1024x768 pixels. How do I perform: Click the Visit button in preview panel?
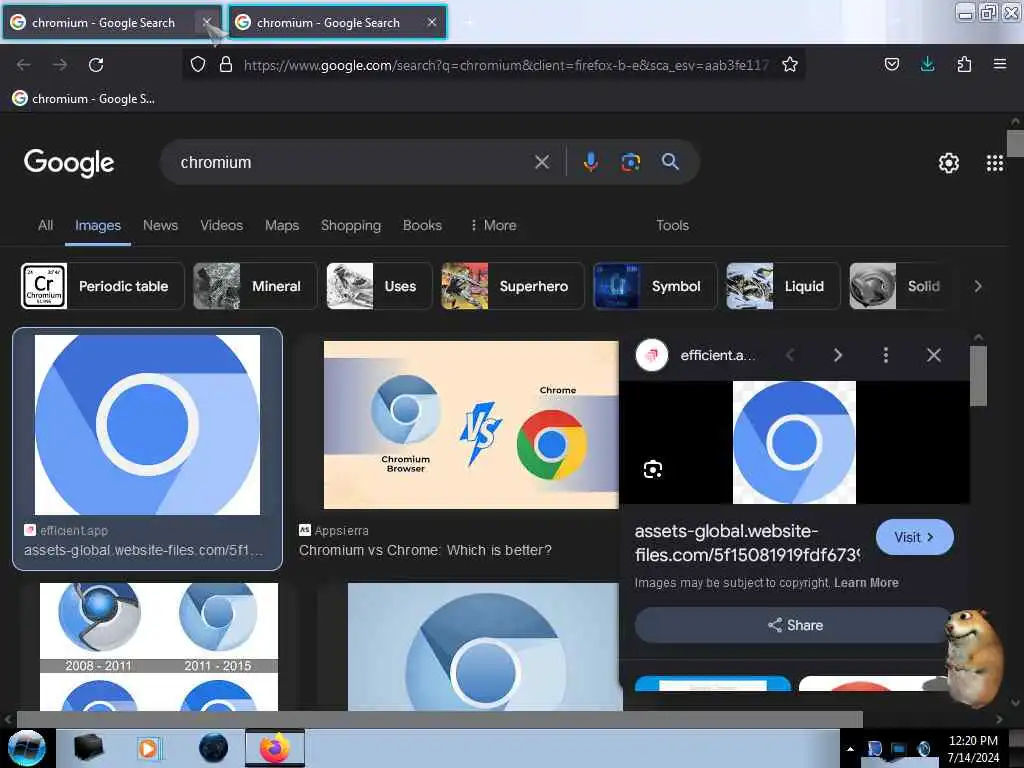click(914, 537)
